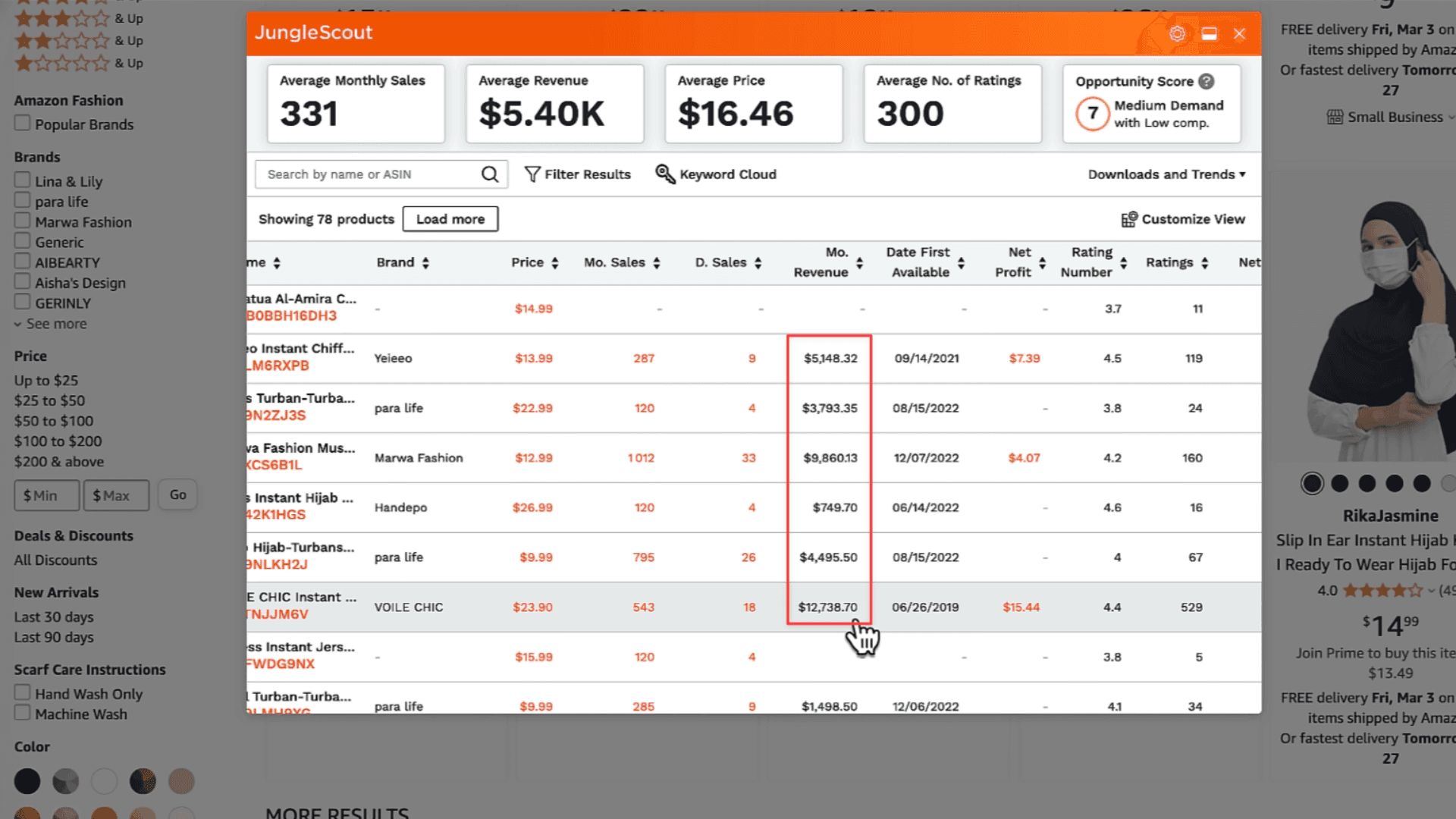The image size is (1456, 819).
Task: Select grey color swatch filter
Action: coord(66,781)
